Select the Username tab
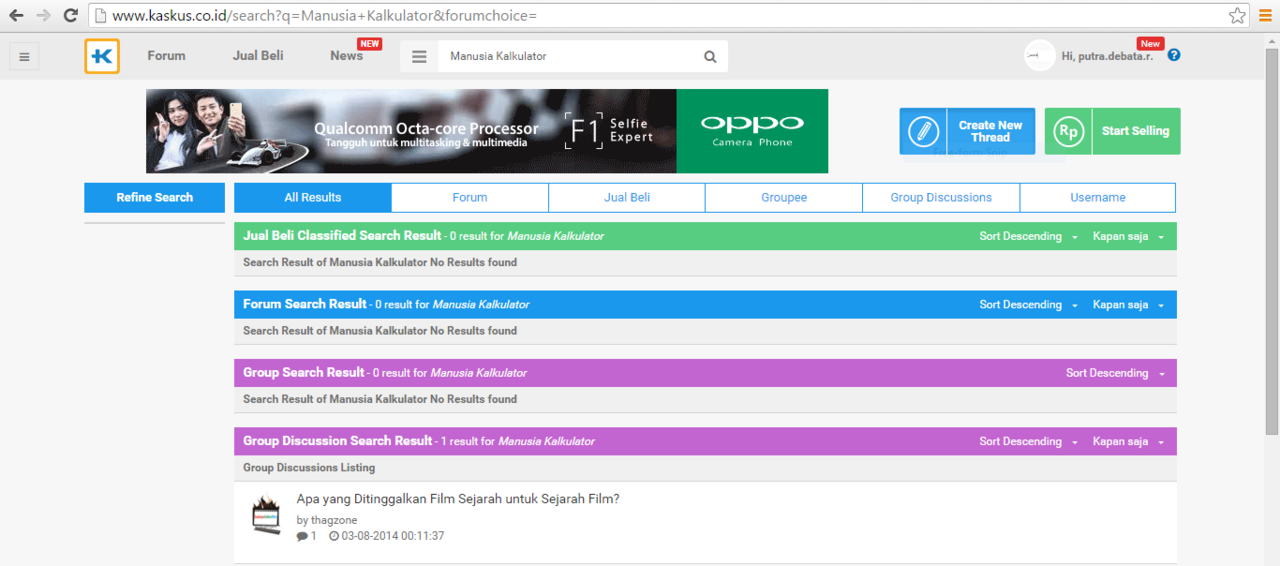Image resolution: width=1280 pixels, height=566 pixels. 1097,198
